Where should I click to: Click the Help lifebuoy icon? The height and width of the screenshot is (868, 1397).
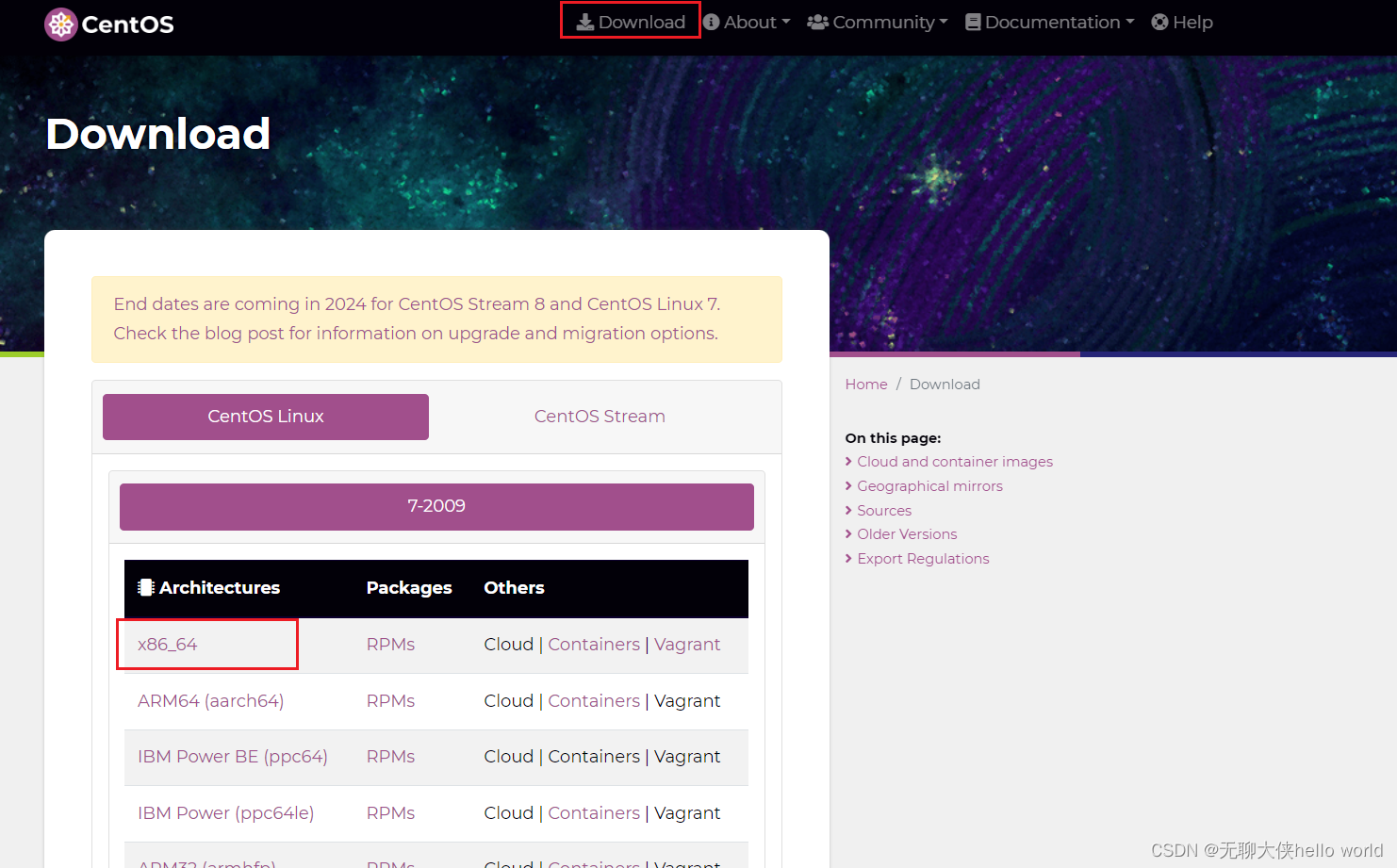click(x=1159, y=22)
